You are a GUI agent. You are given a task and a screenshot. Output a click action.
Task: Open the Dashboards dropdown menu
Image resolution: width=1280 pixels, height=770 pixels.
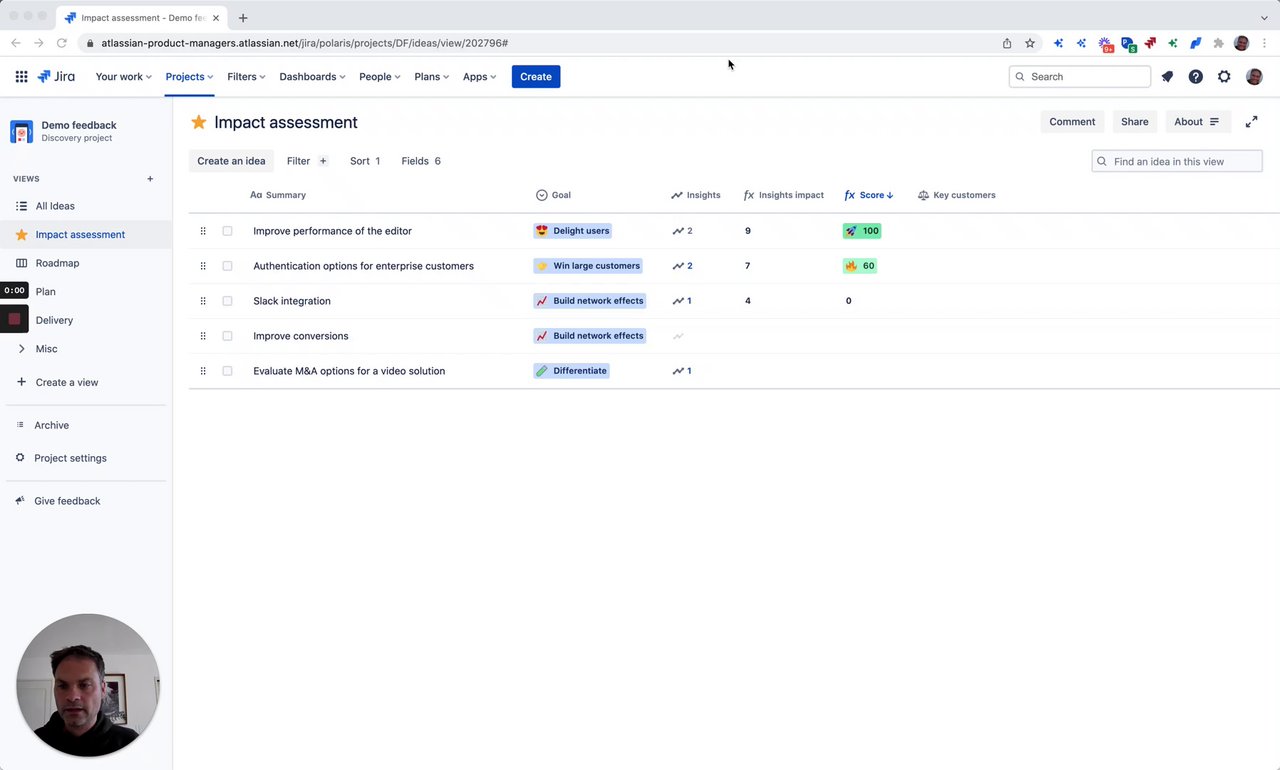pyautogui.click(x=312, y=77)
